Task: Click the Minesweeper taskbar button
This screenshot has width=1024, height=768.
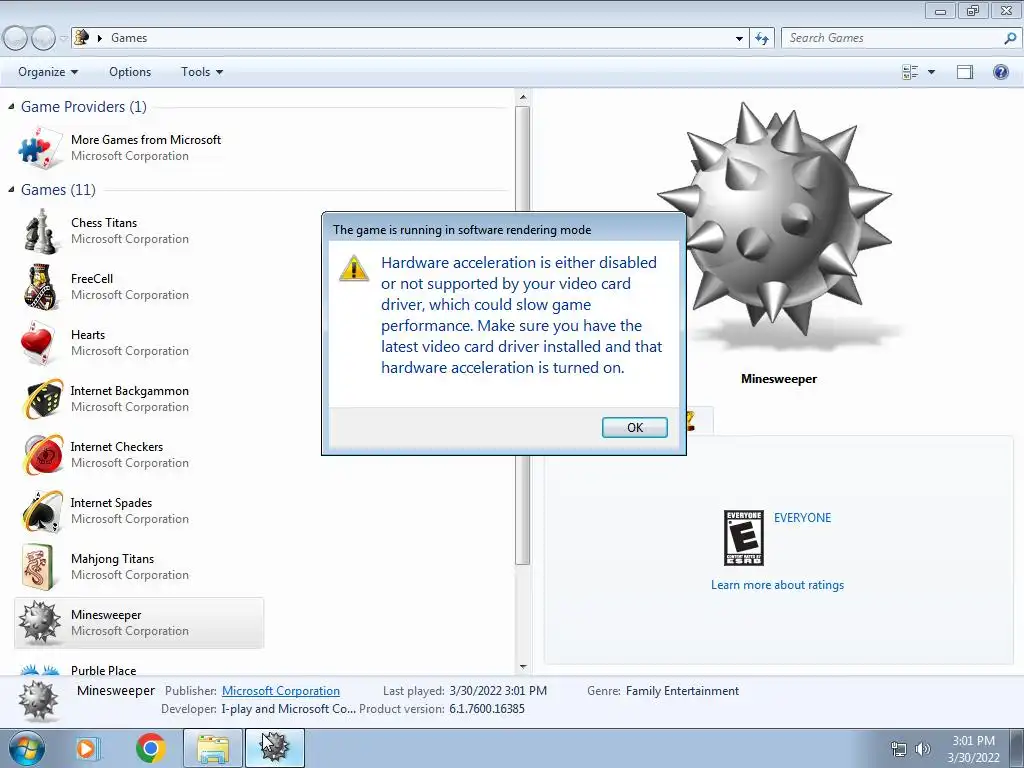Action: (x=275, y=748)
